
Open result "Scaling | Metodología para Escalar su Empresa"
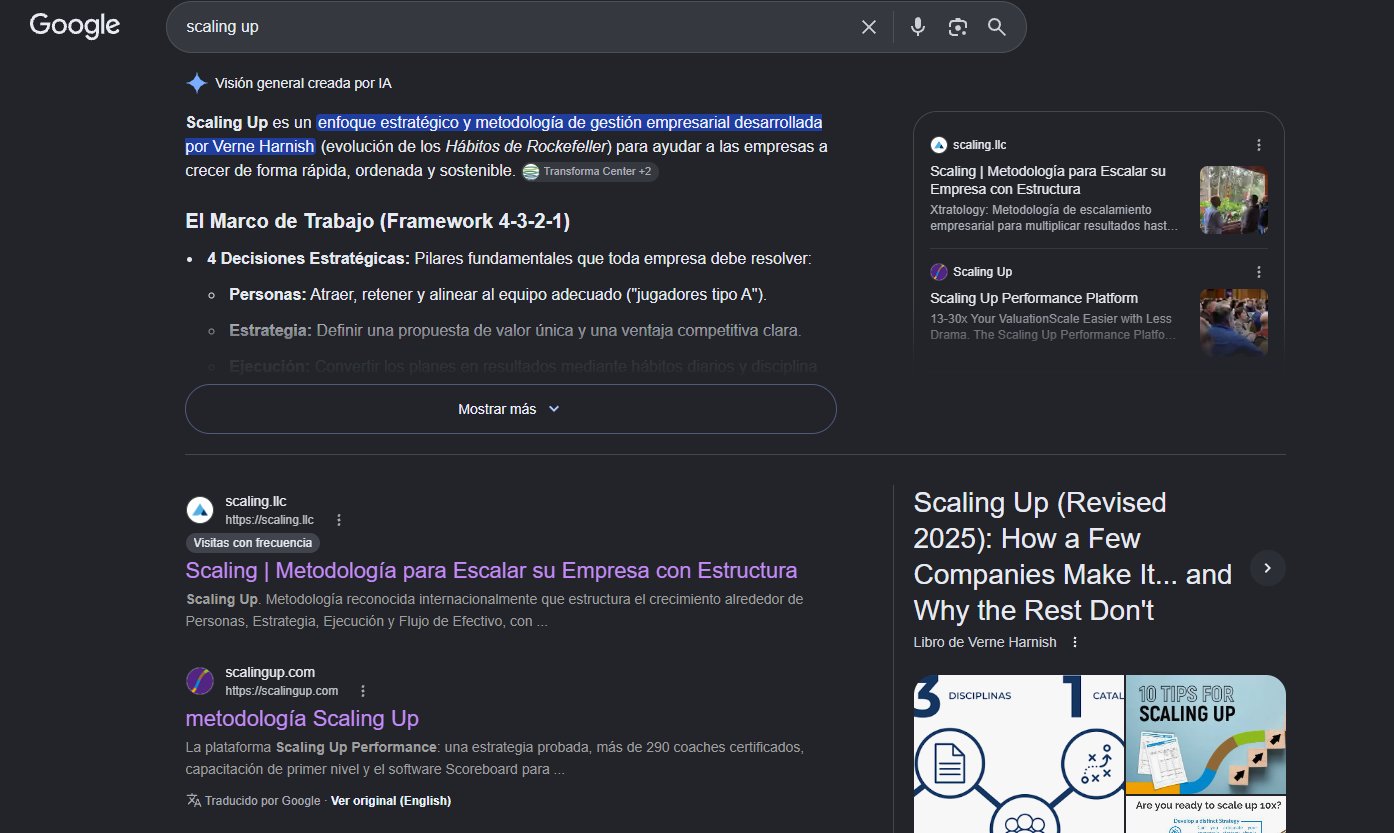click(x=491, y=571)
